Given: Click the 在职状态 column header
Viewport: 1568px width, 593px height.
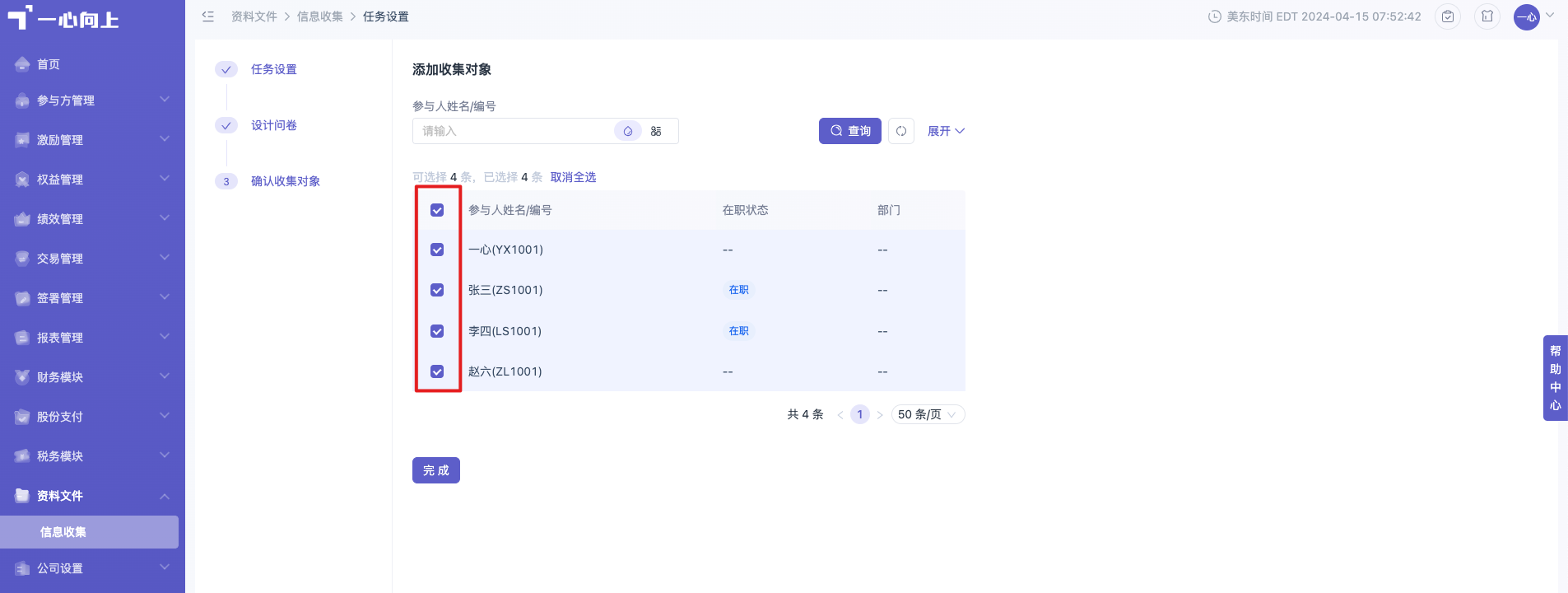Looking at the screenshot, I should pos(746,210).
